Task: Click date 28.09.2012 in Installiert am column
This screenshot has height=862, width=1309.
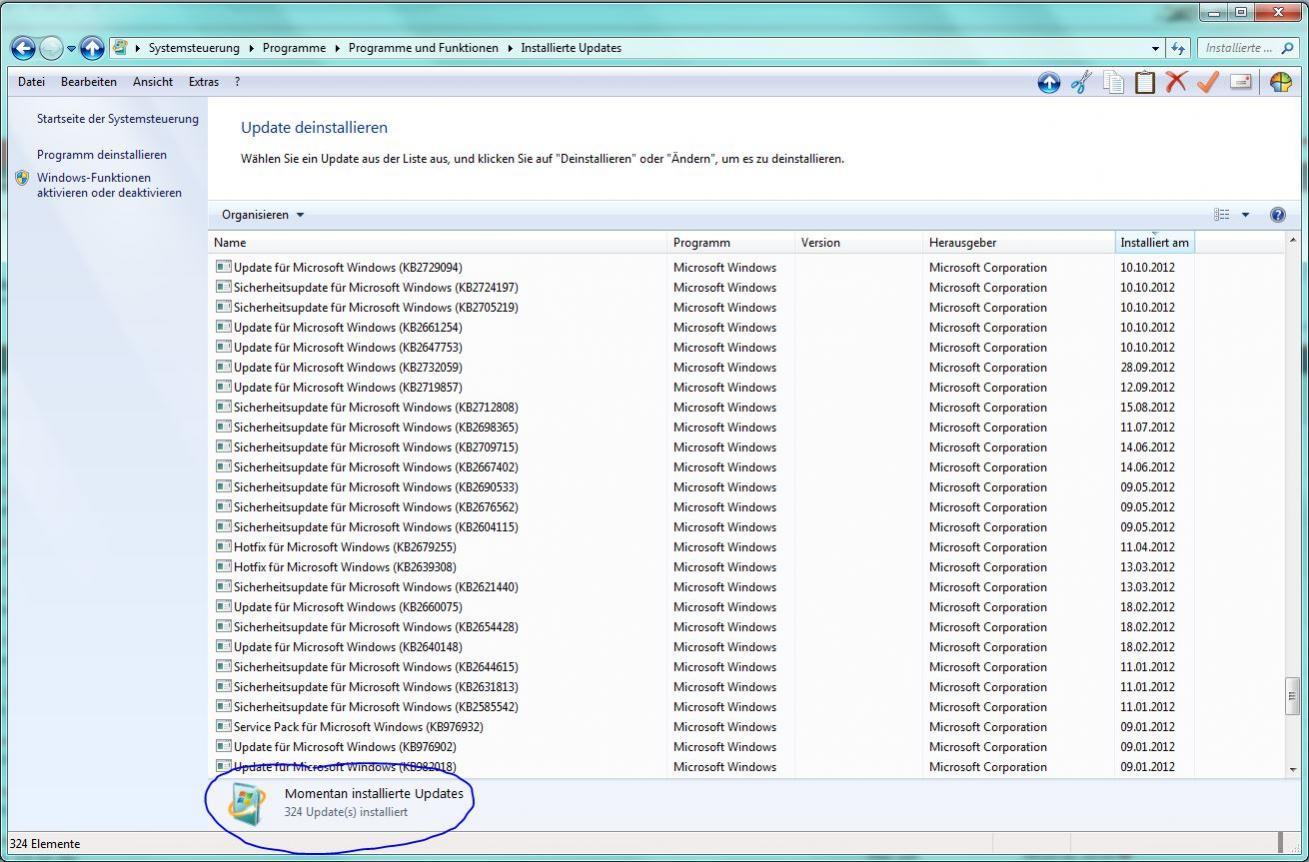Action: click(x=1147, y=367)
